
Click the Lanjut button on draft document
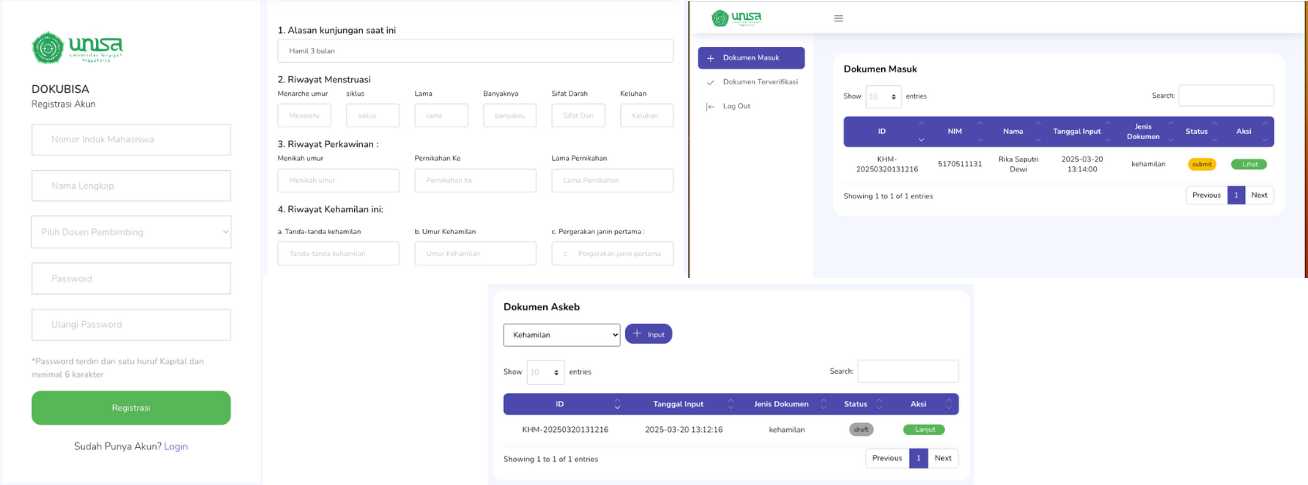tap(923, 430)
